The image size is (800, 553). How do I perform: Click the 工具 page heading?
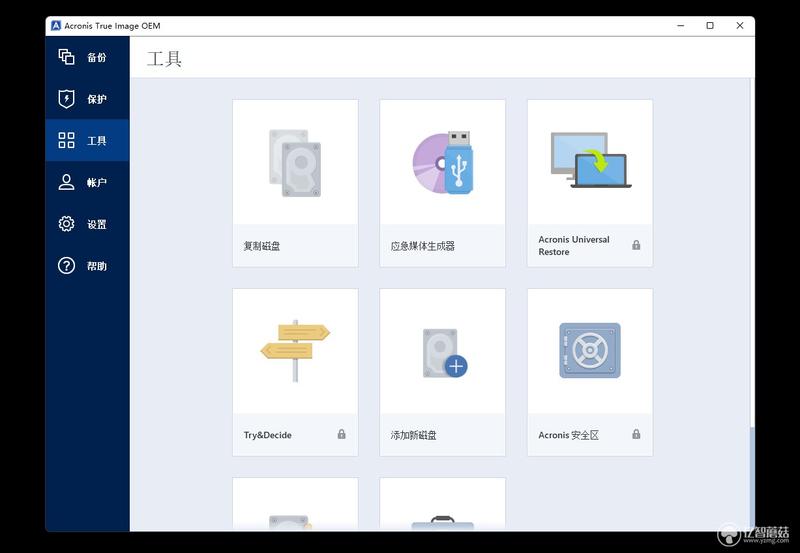[x=164, y=59]
